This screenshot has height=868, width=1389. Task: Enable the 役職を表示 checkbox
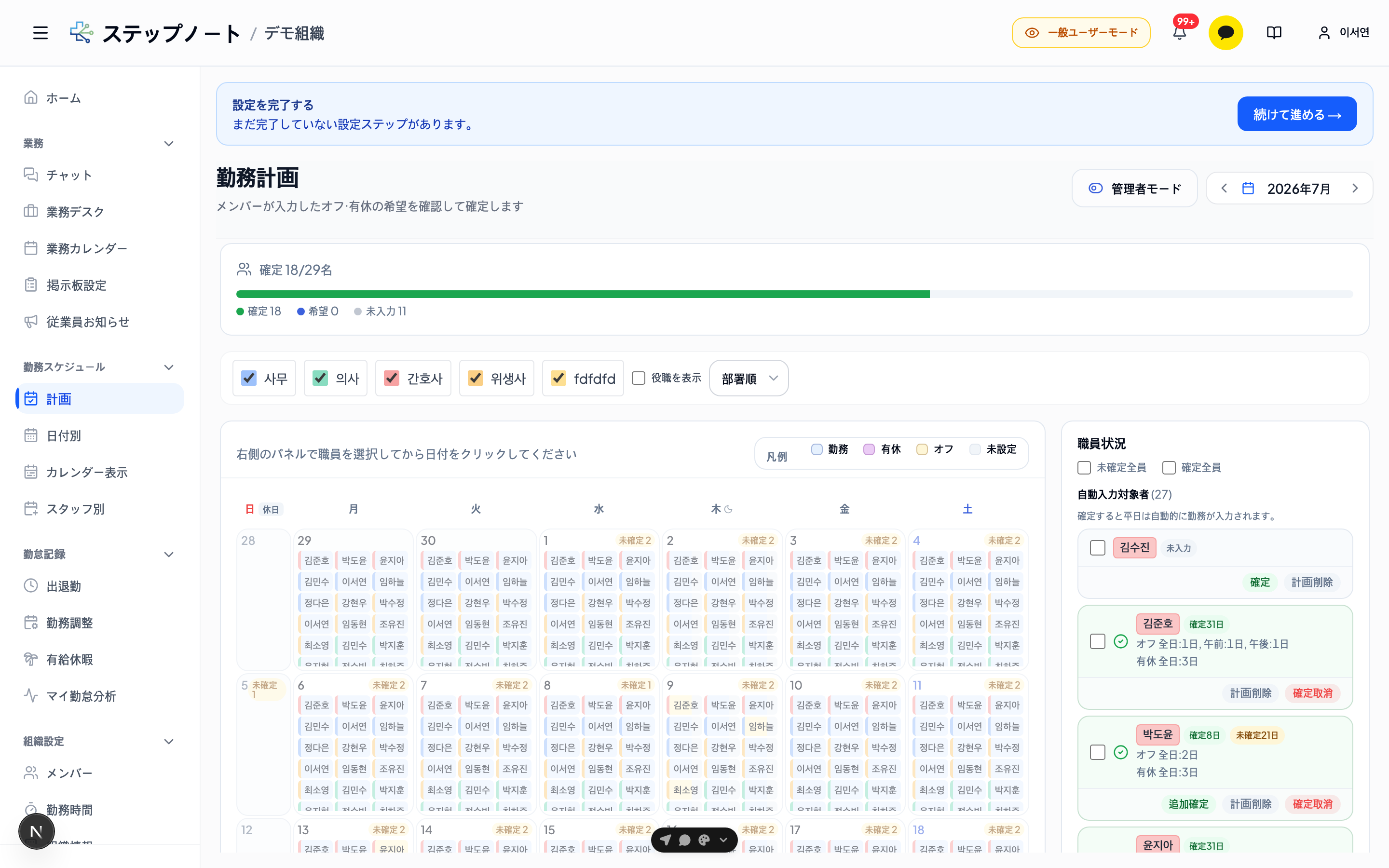click(x=638, y=378)
